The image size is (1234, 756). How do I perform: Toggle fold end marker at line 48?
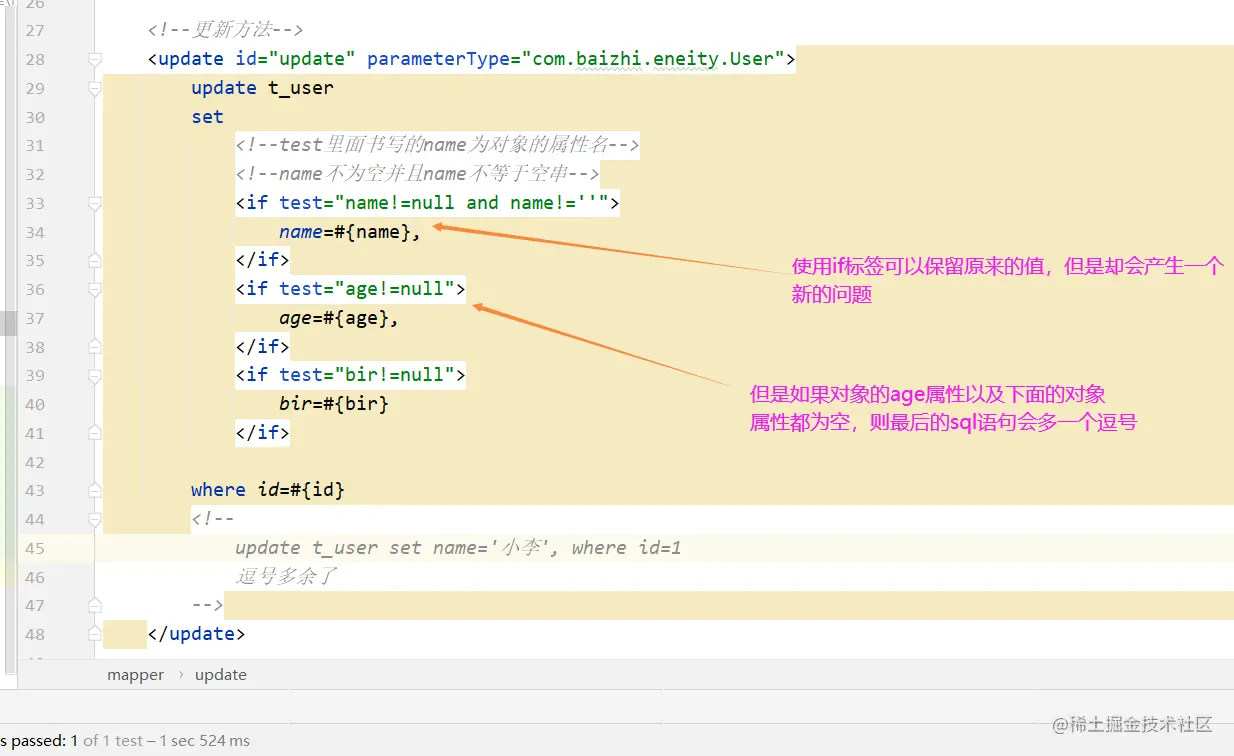point(95,634)
